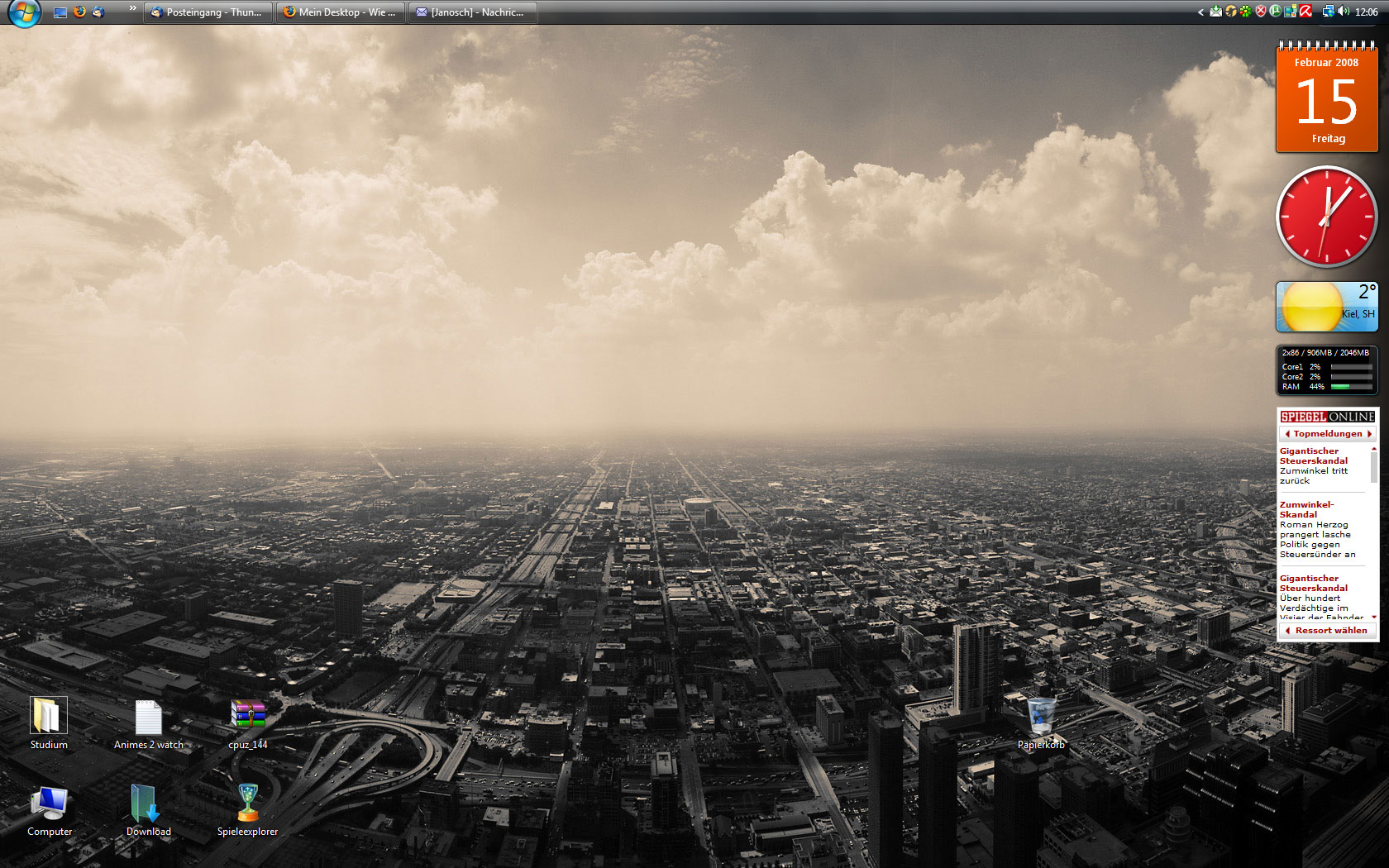Open the Spieleexplorer desktop icon

click(x=247, y=804)
